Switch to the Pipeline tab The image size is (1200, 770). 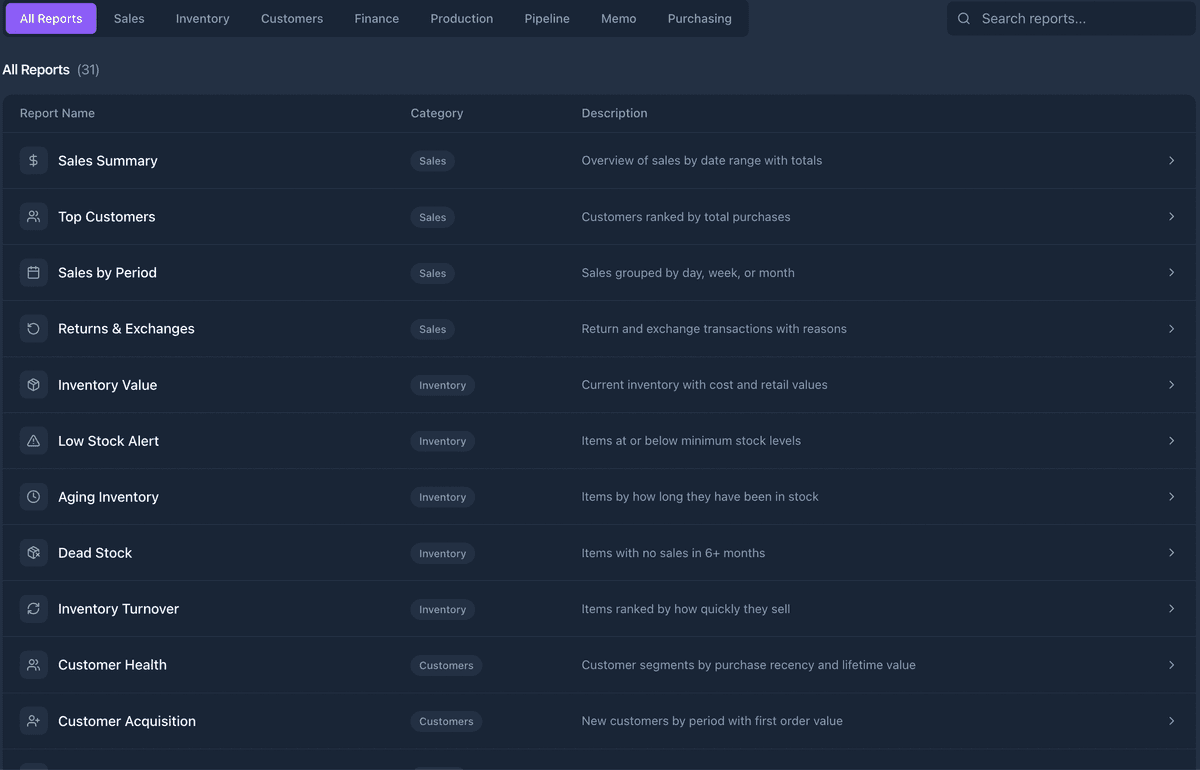(x=547, y=18)
